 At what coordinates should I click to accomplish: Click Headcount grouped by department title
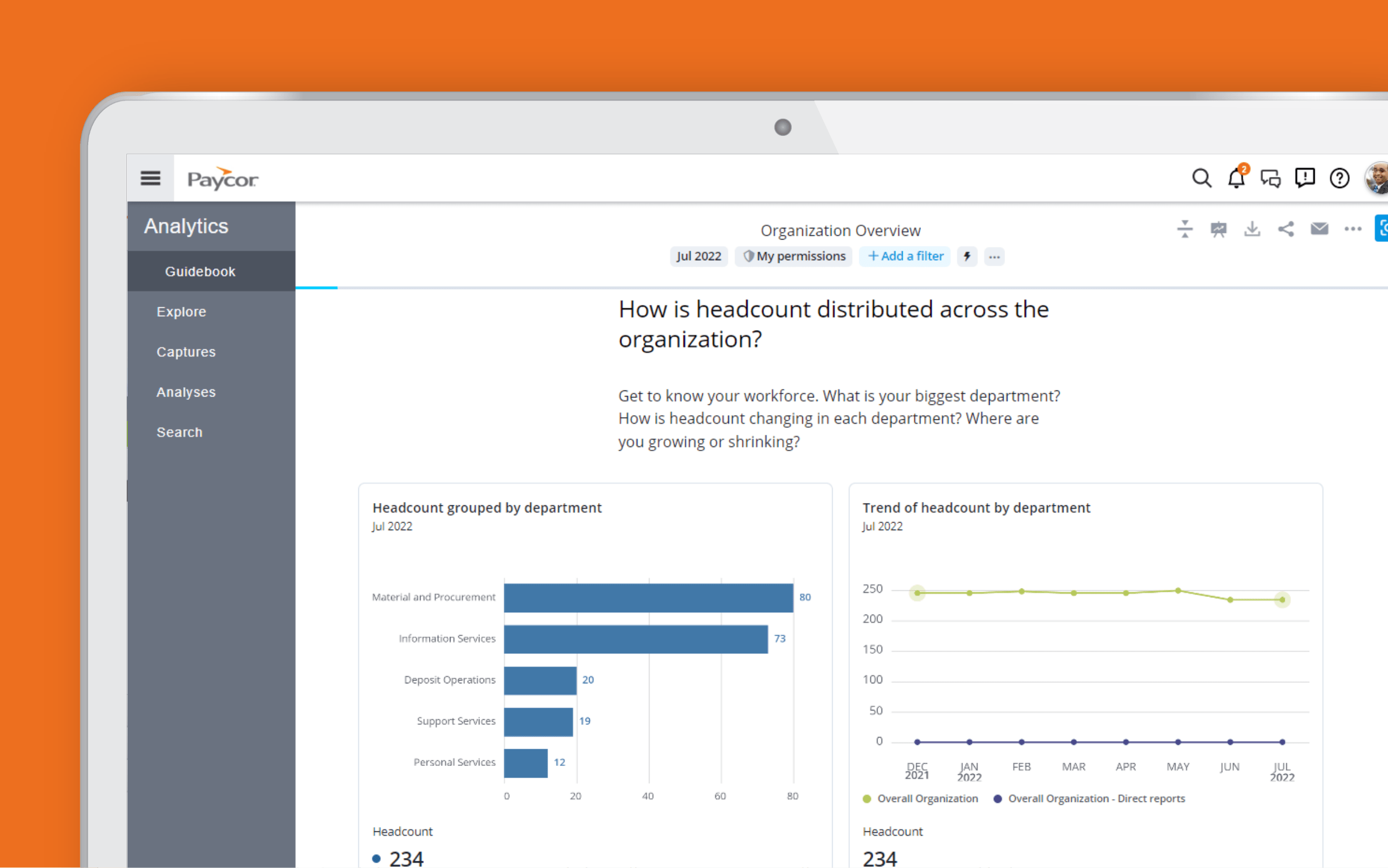click(x=487, y=507)
